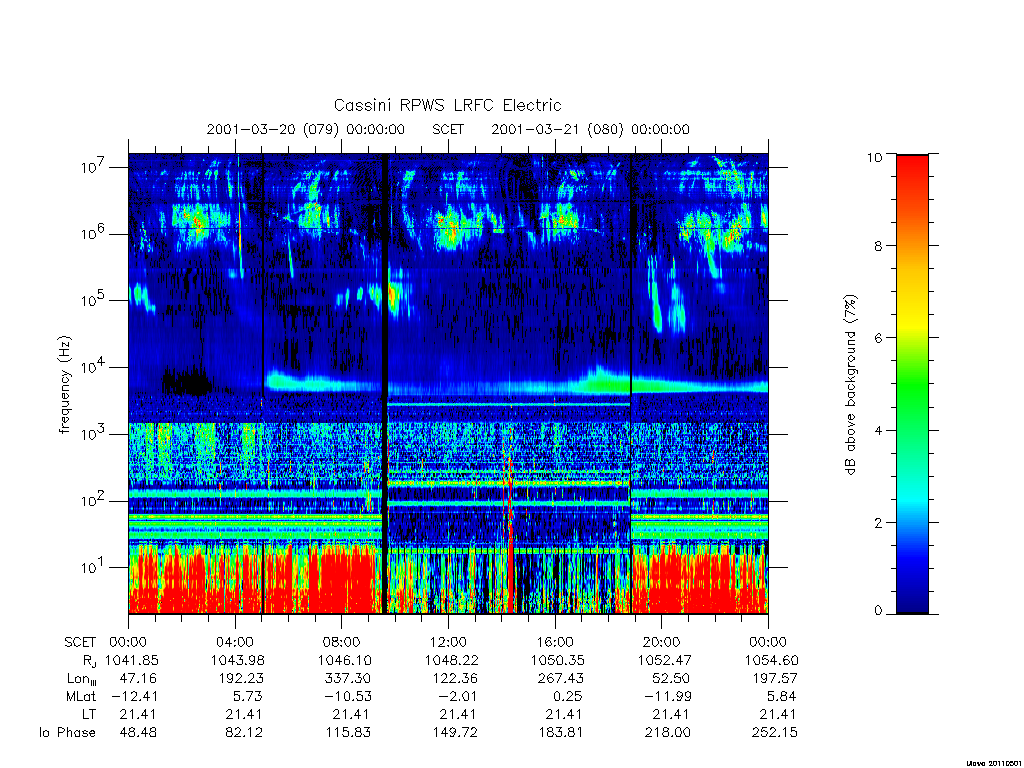Viewport: 1024px width, 768px height.
Task: Click the Io Phase value 183.81
Action: click(561, 732)
